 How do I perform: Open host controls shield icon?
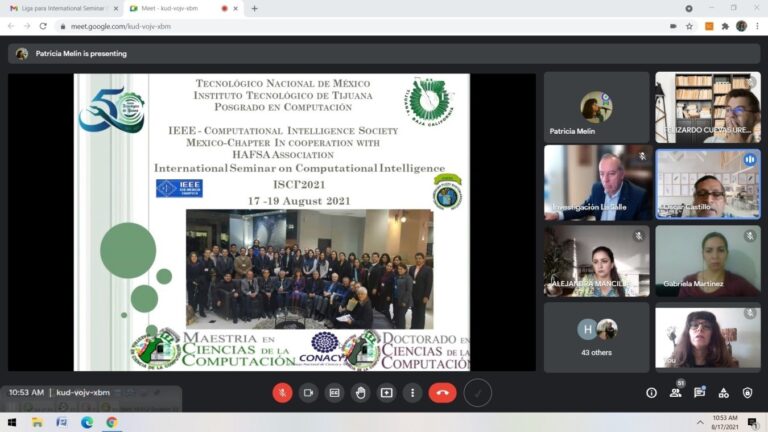click(x=747, y=393)
